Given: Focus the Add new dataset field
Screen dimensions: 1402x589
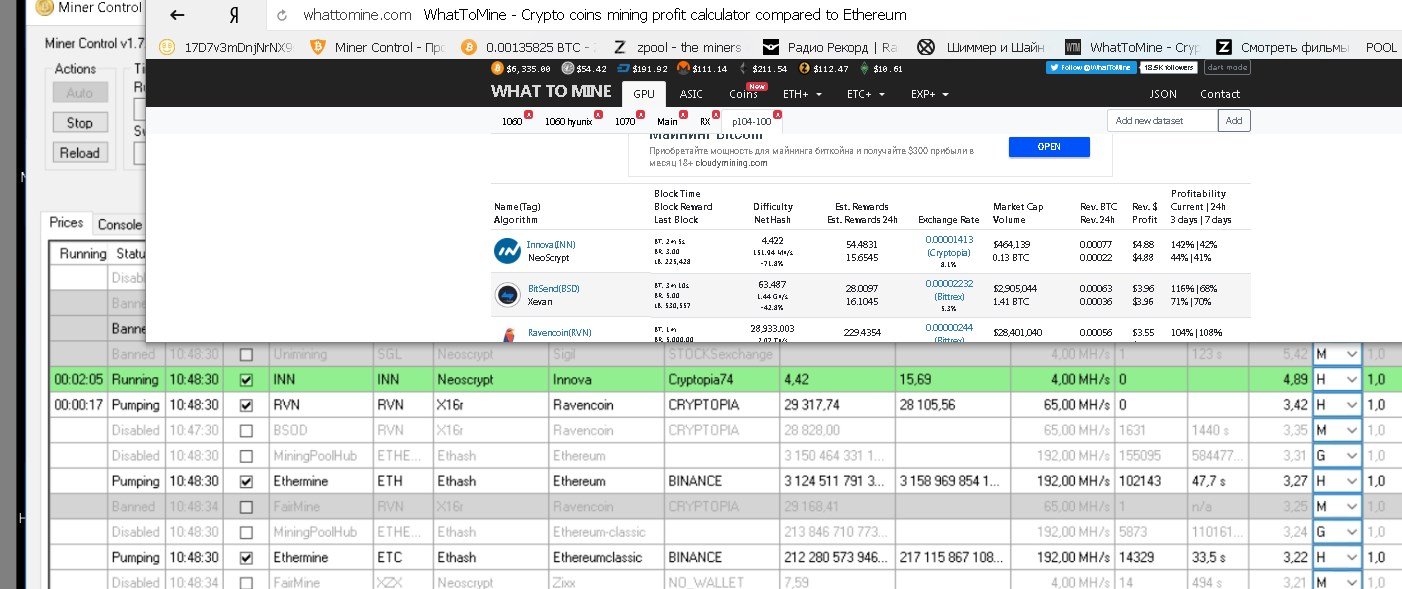Looking at the screenshot, I should tap(1163, 121).
